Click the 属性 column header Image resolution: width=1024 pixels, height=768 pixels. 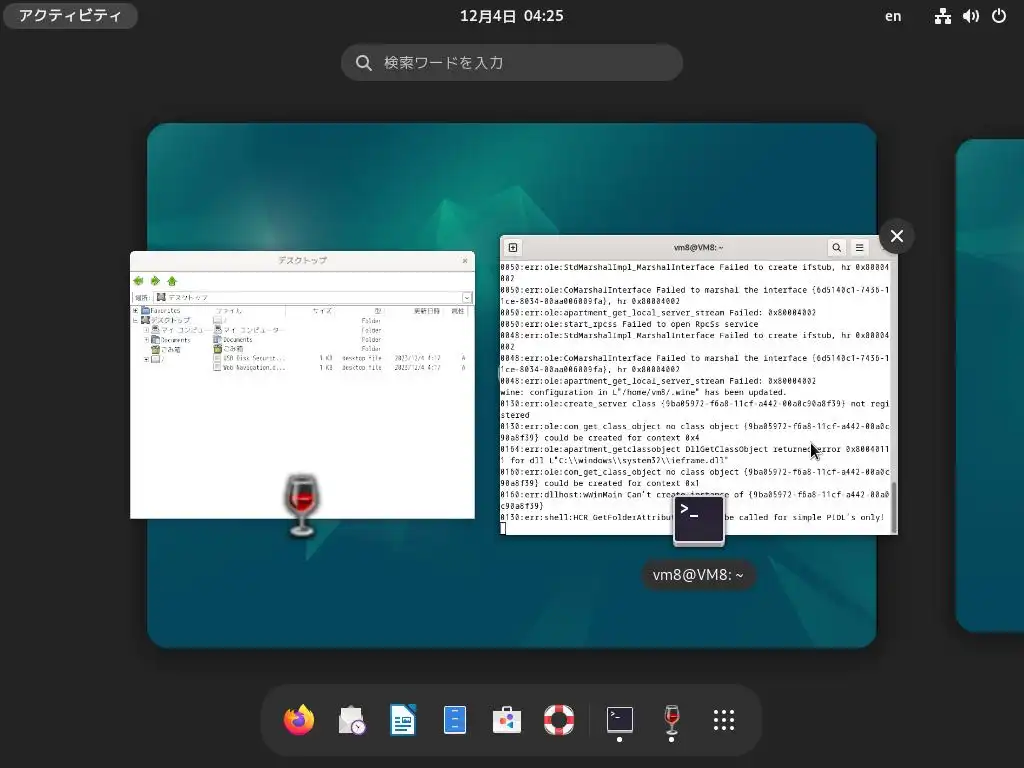[458, 311]
